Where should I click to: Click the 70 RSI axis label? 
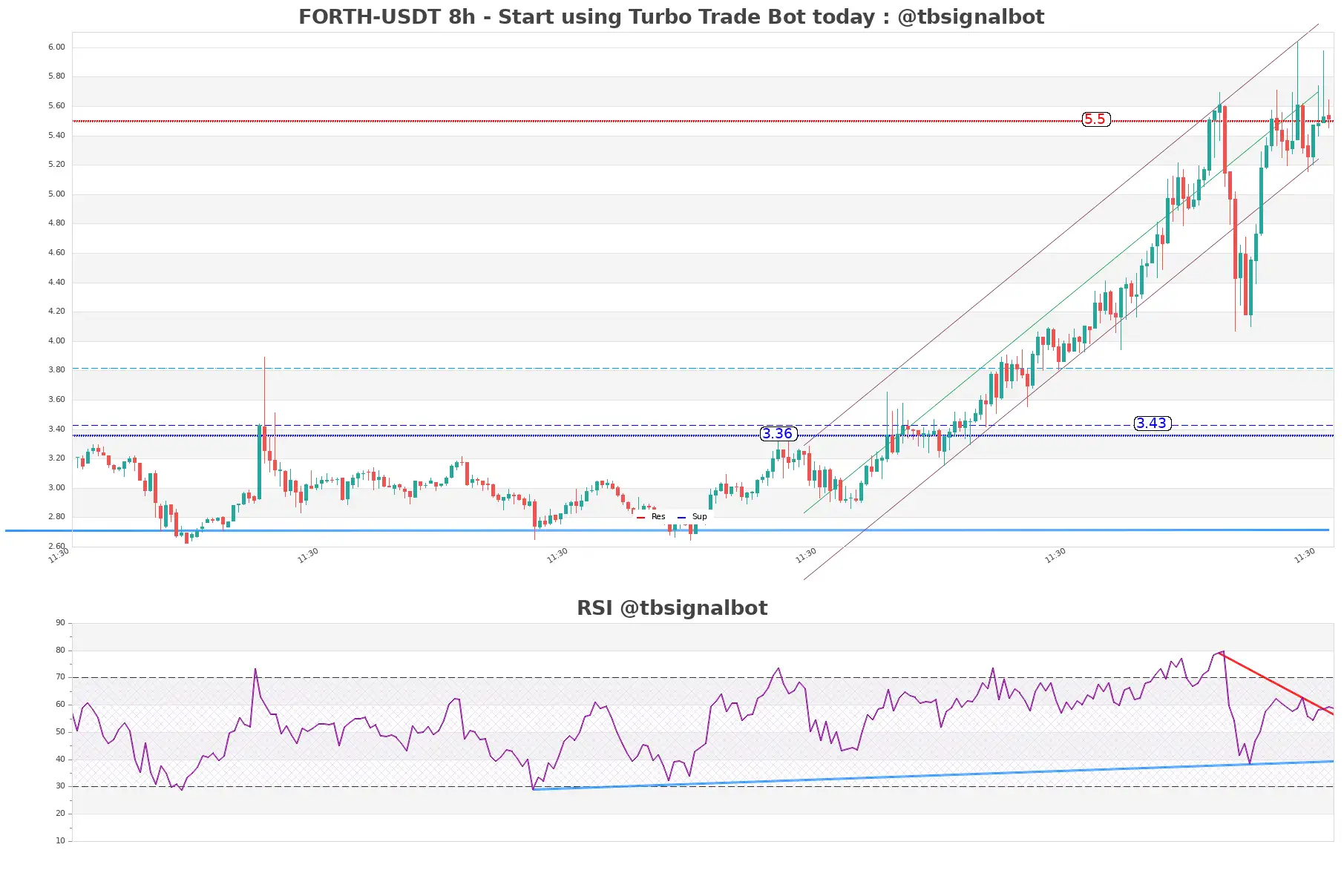click(x=60, y=677)
